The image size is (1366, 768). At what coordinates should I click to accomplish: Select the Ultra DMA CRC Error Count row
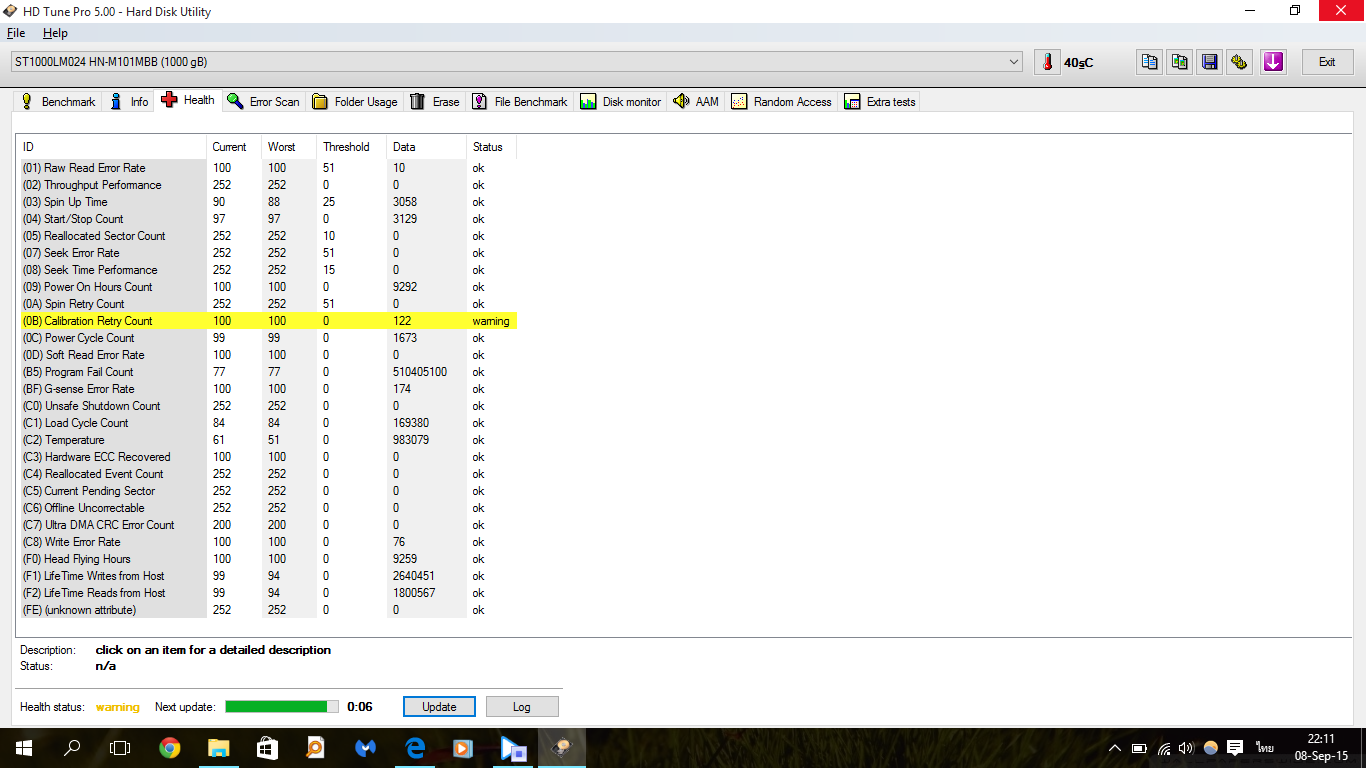pyautogui.click(x=269, y=525)
